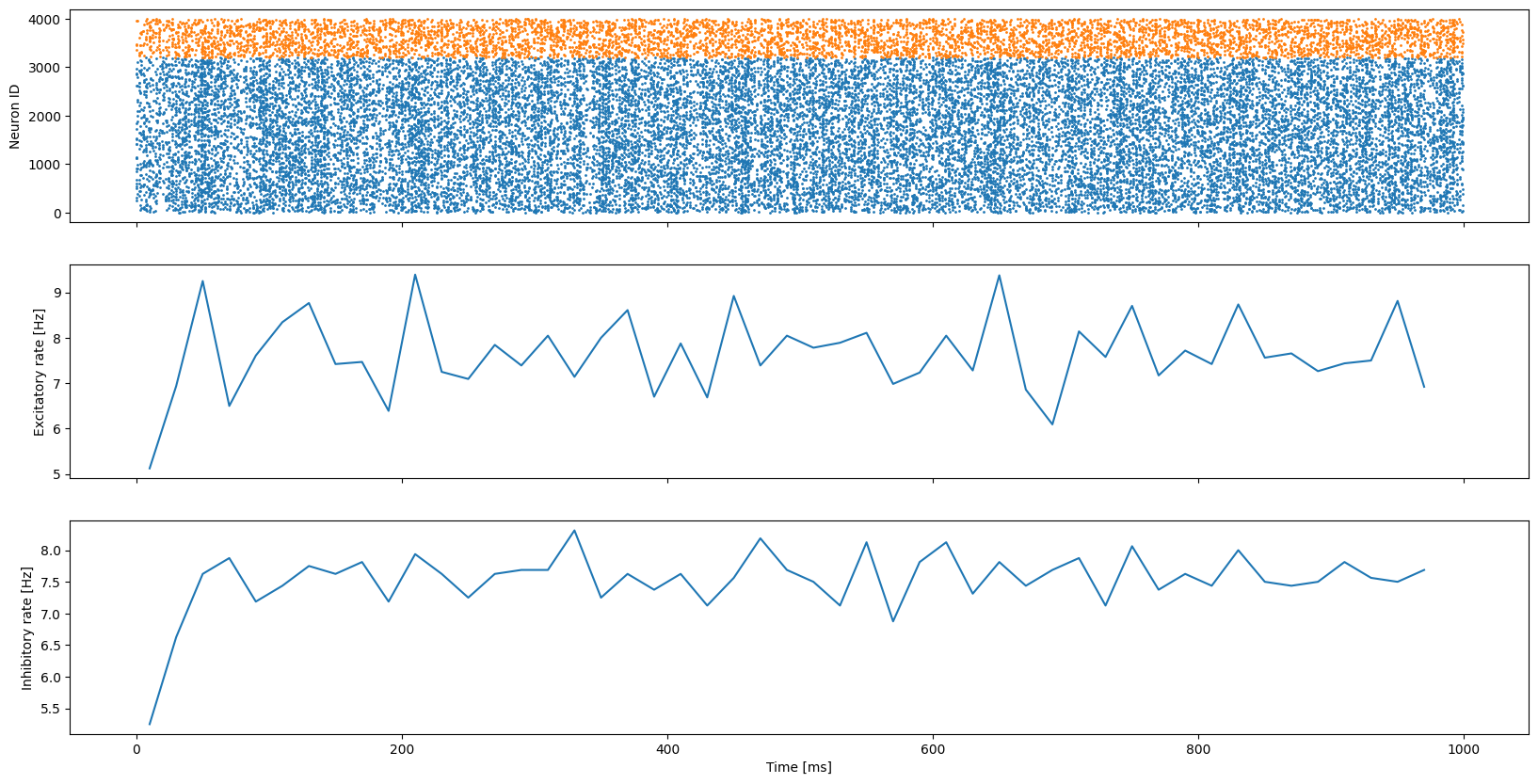Click the 9 tick on excitatory rate axis

coord(59,294)
